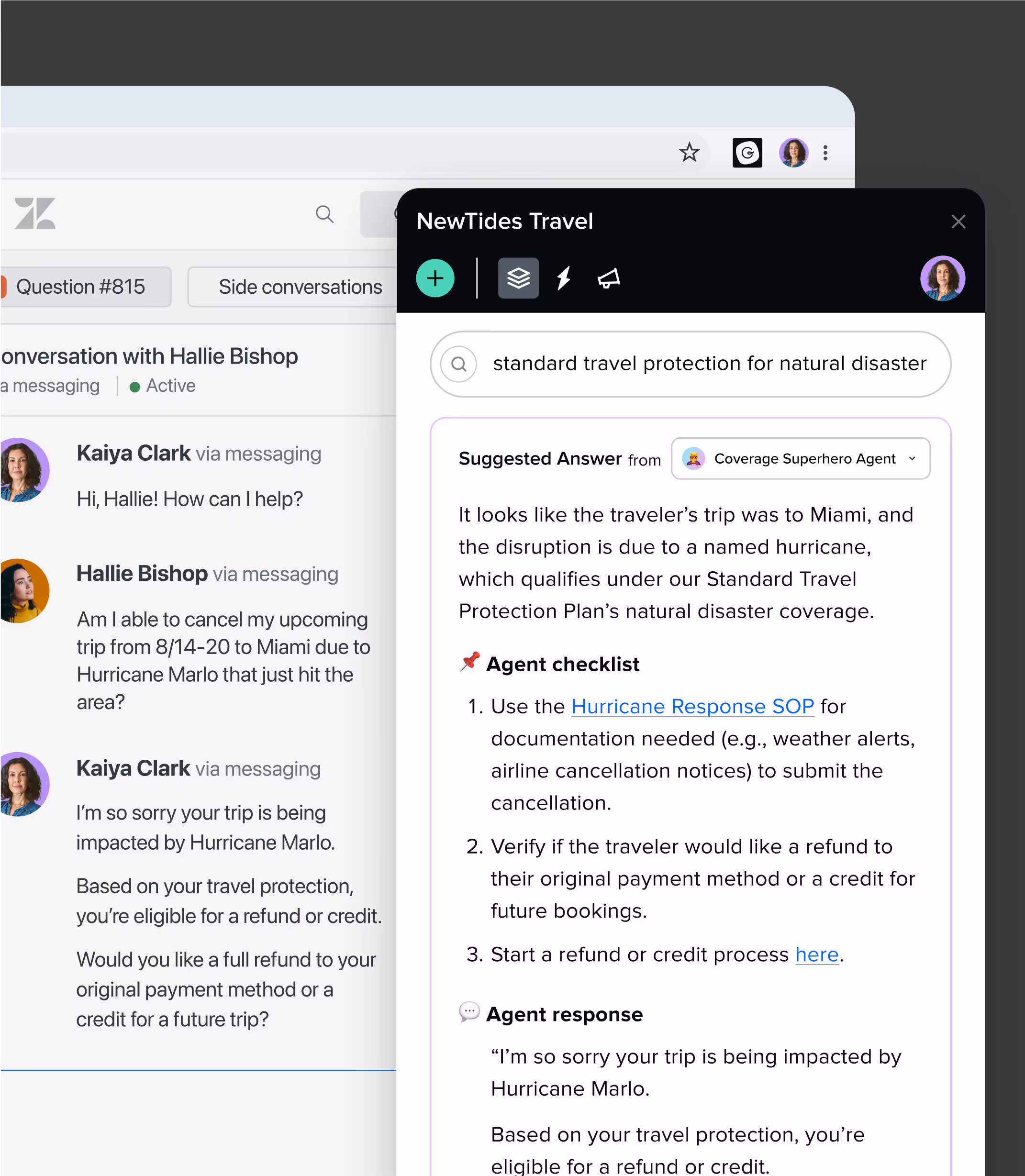Viewport: 1025px width, 1176px height.
Task: Open the lightning bolt shortcuts icon
Action: point(564,278)
